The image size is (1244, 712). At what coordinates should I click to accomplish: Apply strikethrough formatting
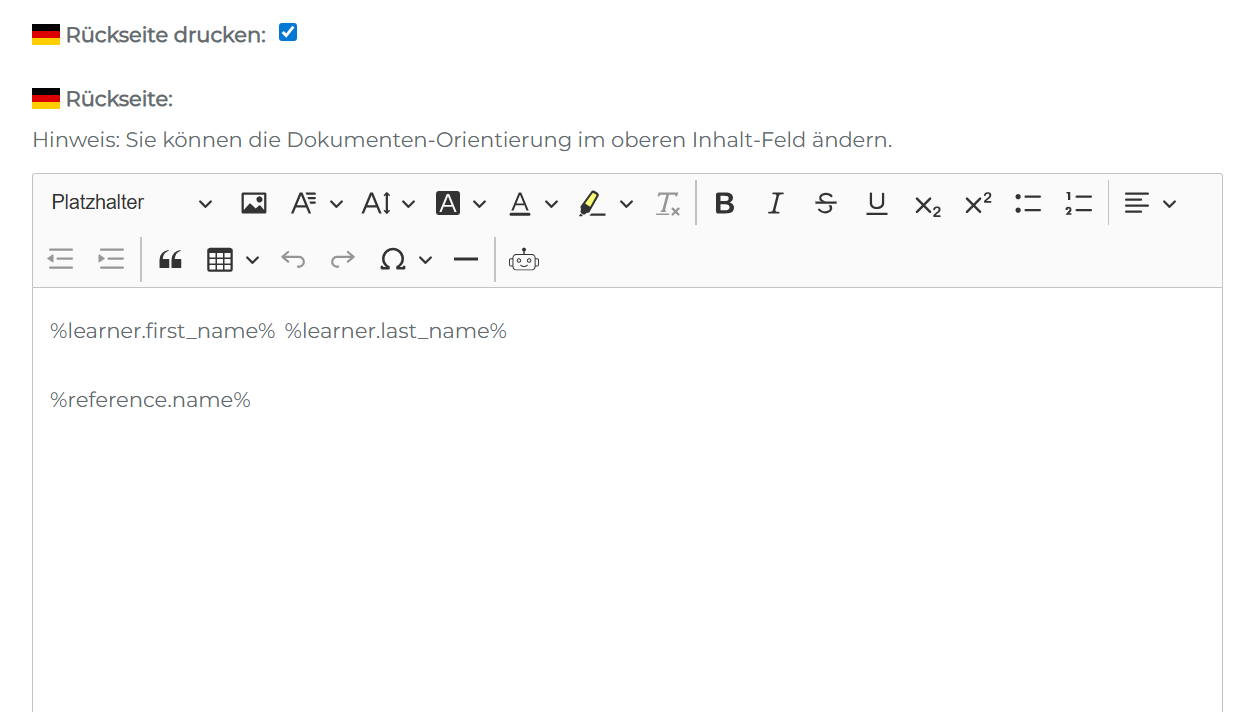tap(826, 204)
